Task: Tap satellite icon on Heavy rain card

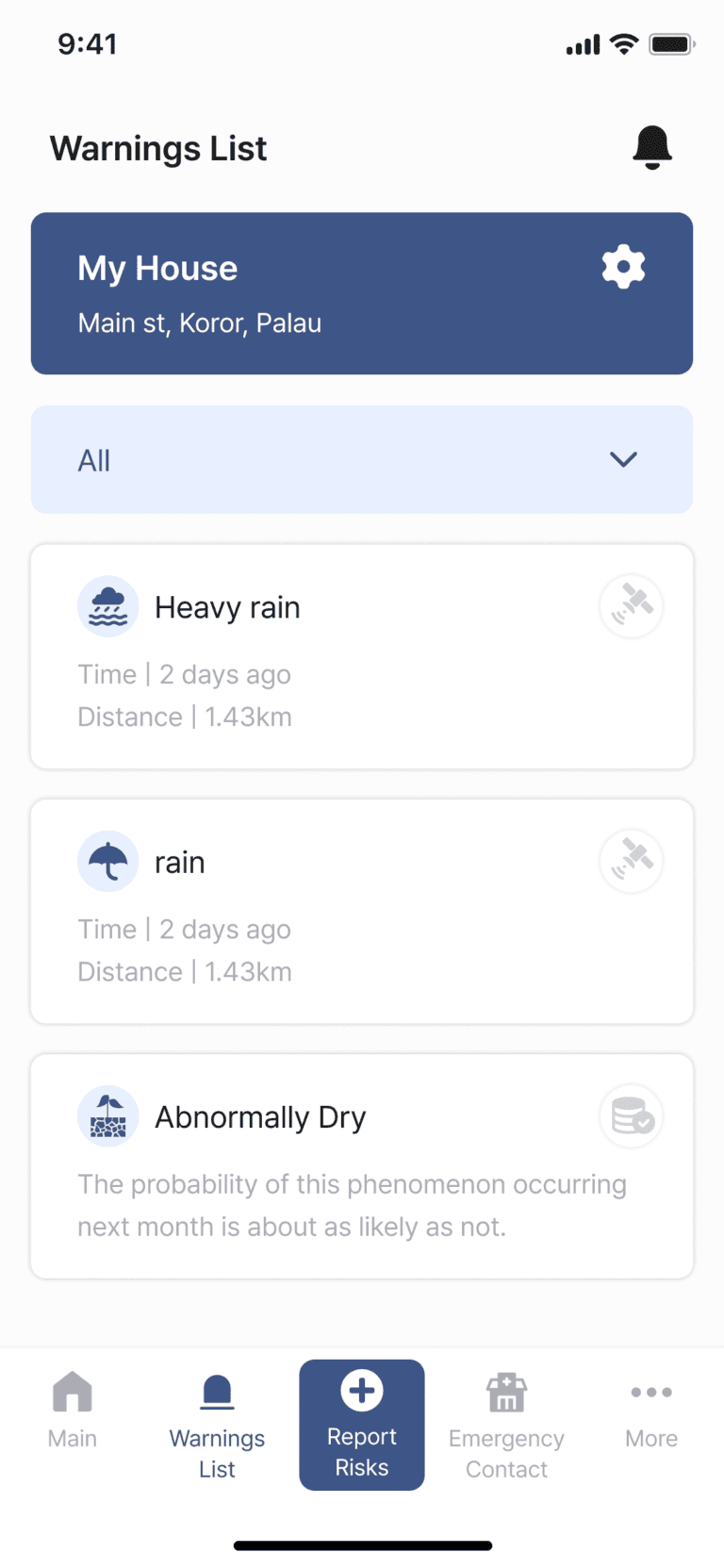Action: pyautogui.click(x=632, y=605)
